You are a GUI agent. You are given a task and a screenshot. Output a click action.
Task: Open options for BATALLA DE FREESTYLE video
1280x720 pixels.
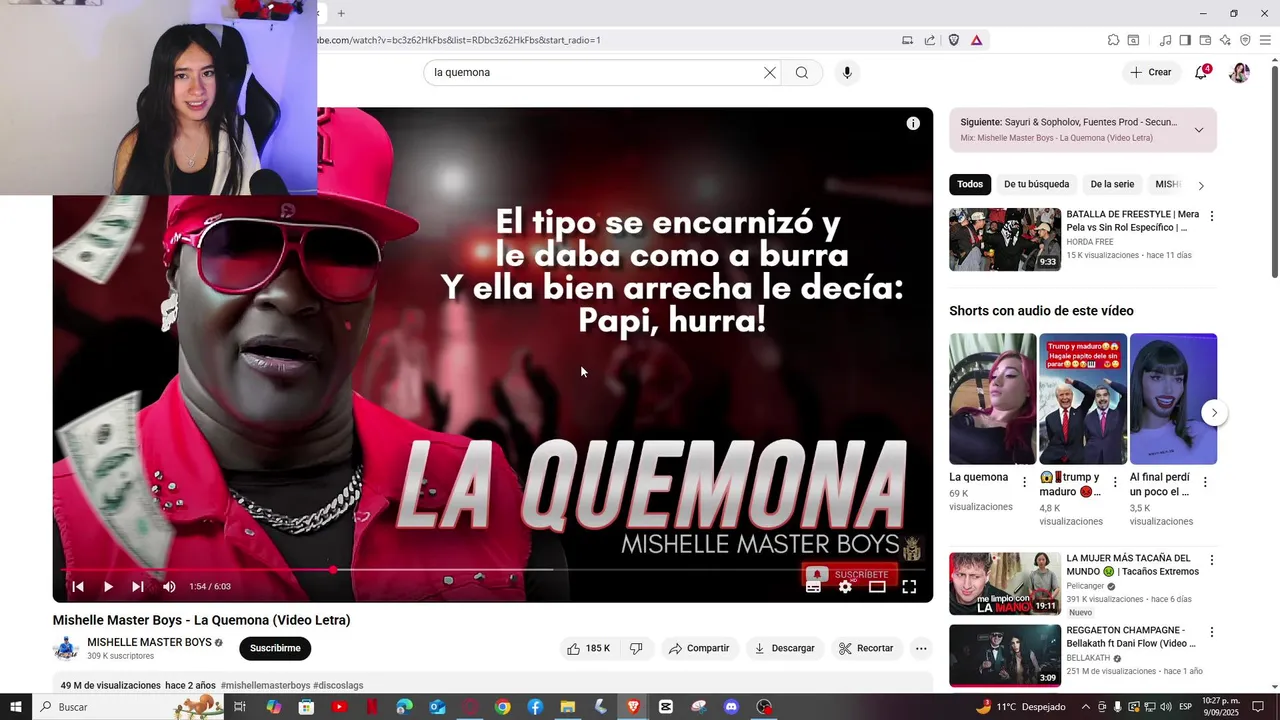[x=1212, y=216]
